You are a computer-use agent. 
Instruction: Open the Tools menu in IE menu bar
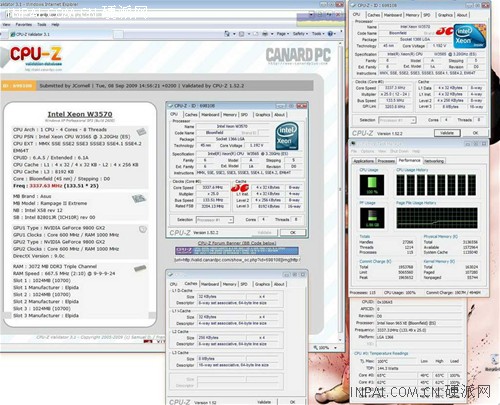tap(42, 25)
